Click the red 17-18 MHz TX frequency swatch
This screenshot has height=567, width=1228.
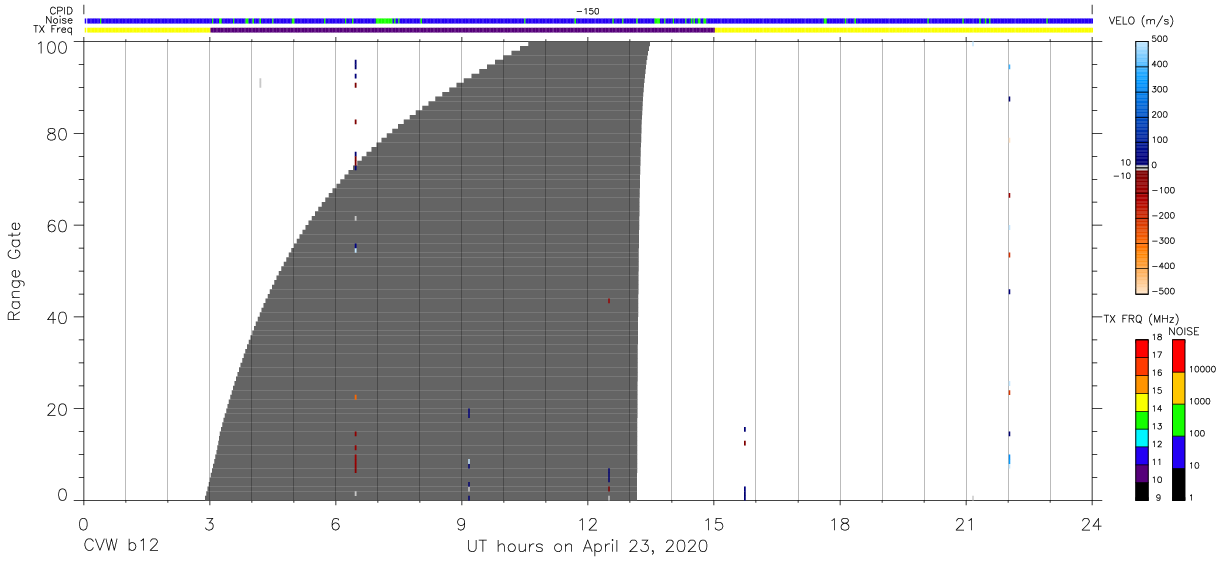tap(1142, 348)
